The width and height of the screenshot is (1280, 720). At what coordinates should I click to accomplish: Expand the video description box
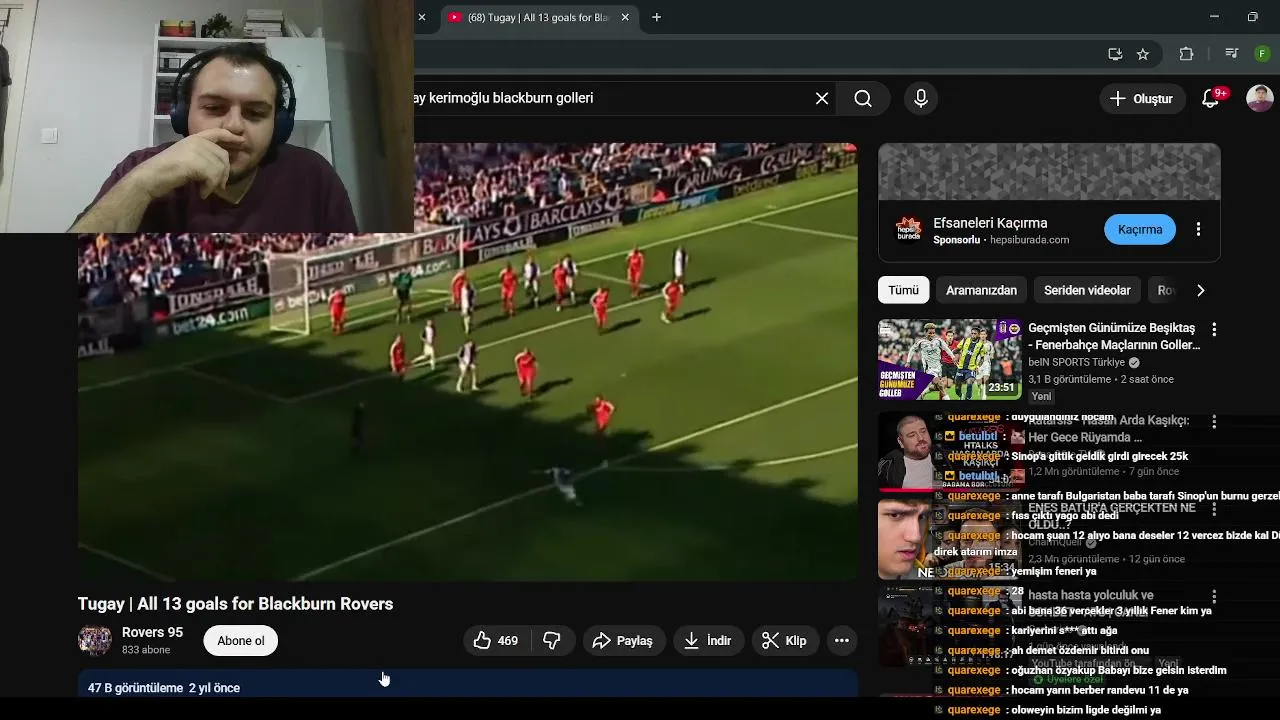coord(467,683)
